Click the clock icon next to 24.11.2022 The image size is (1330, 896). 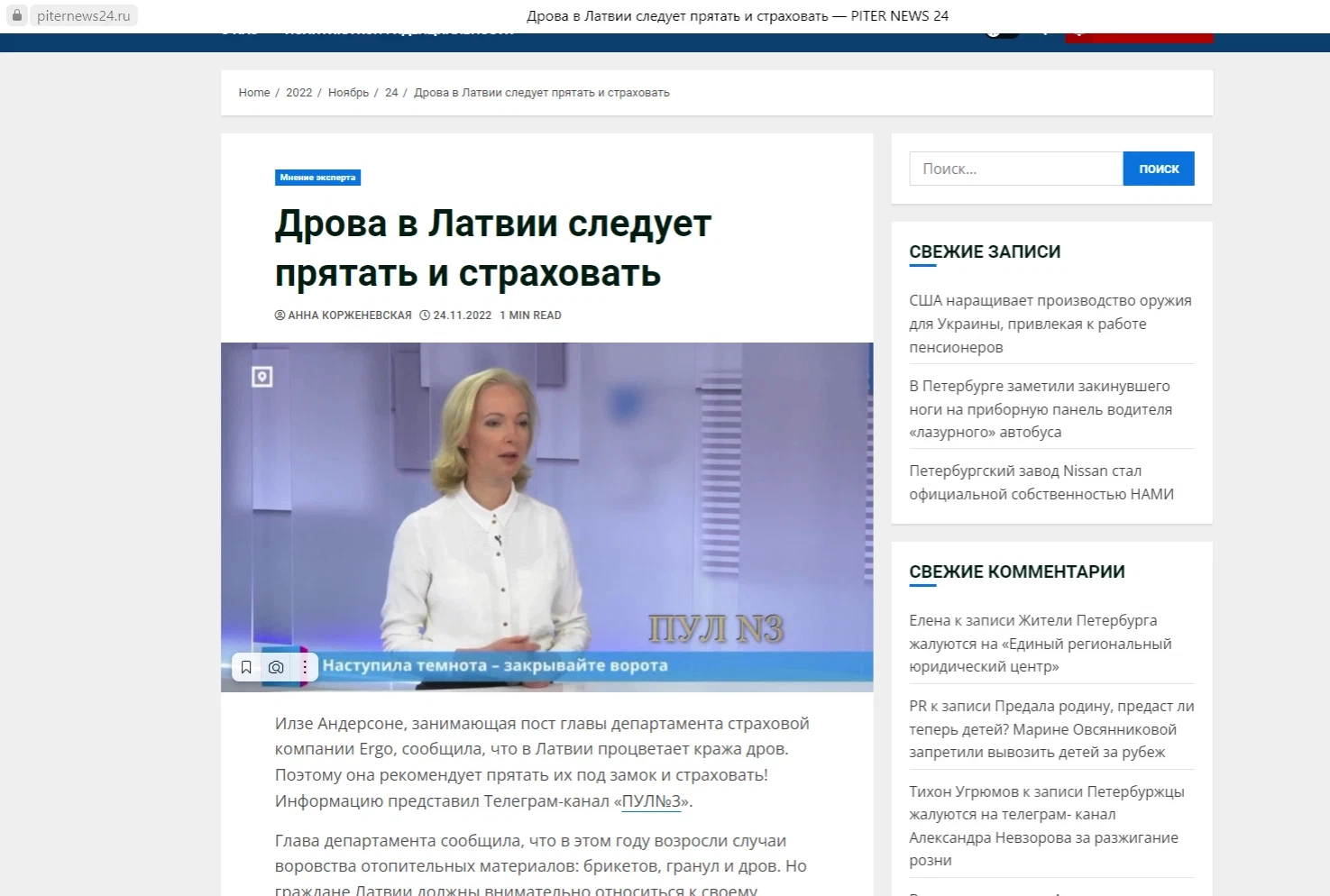coord(425,315)
